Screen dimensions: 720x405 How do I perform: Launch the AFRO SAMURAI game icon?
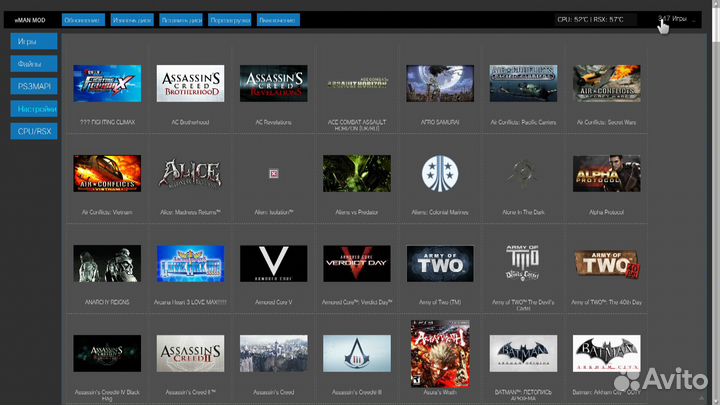440,84
